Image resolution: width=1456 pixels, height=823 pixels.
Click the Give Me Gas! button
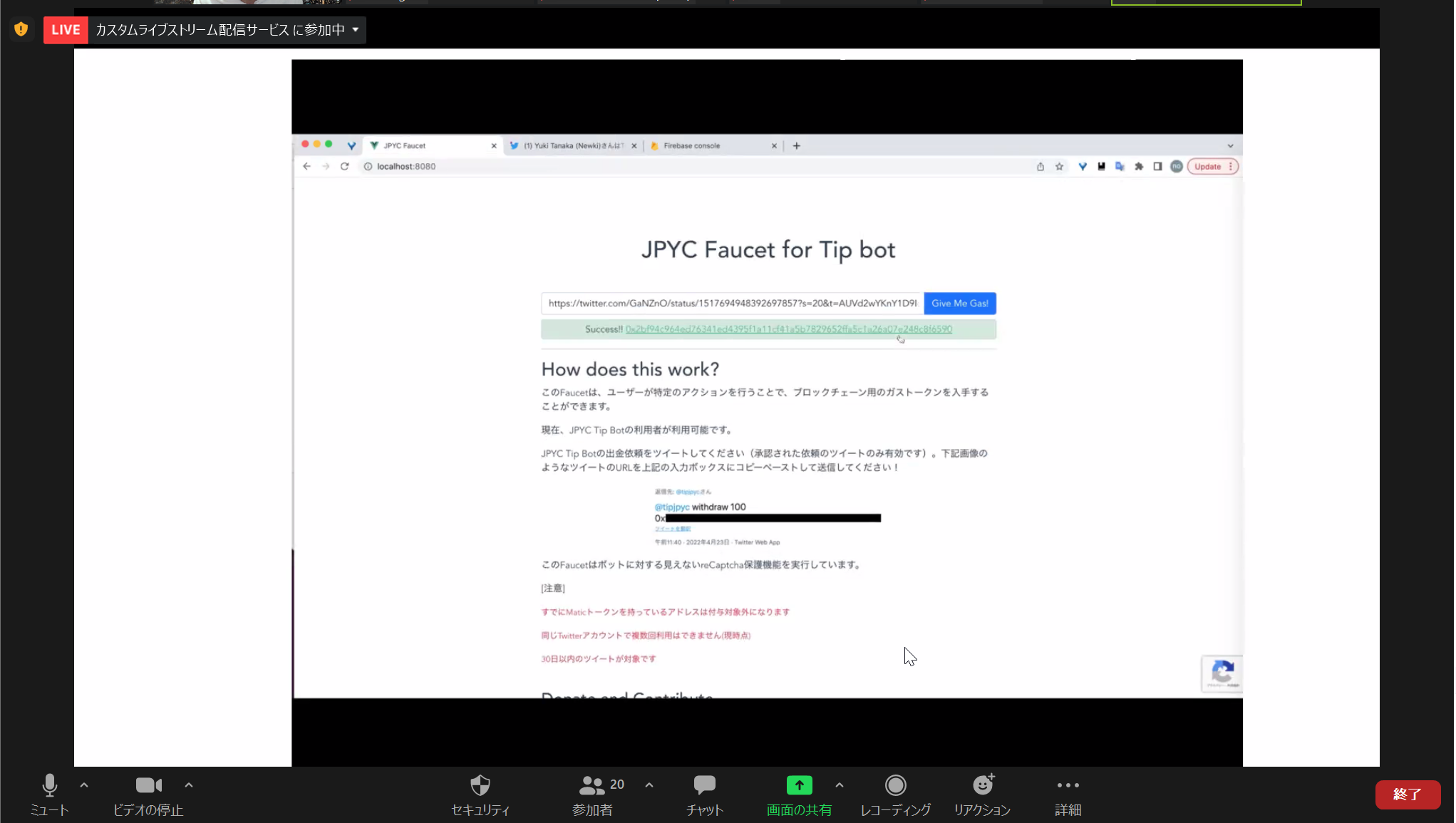959,304
